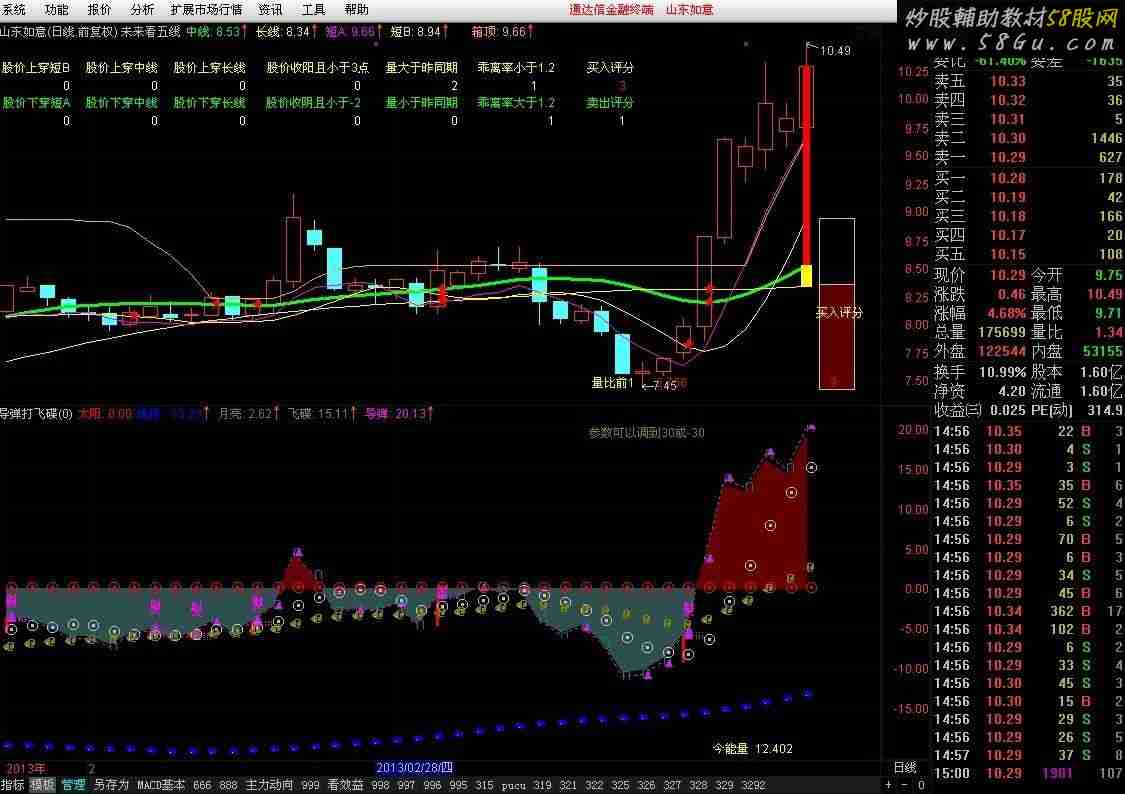Viewport: 1125px width, 794px height.
Task: Switch to the pucu template
Action: coord(514,785)
